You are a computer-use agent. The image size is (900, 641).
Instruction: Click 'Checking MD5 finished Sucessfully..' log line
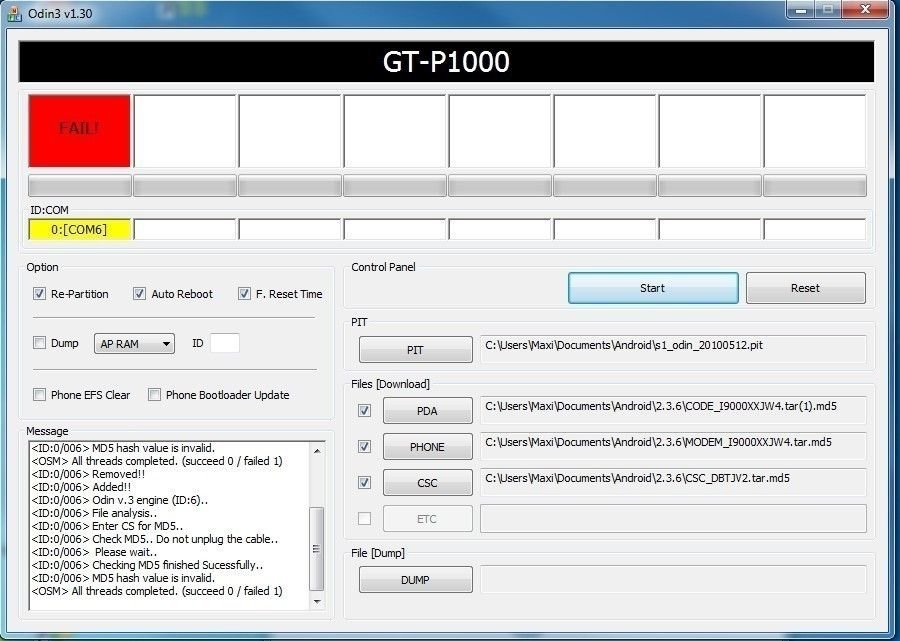pyautogui.click(x=148, y=565)
